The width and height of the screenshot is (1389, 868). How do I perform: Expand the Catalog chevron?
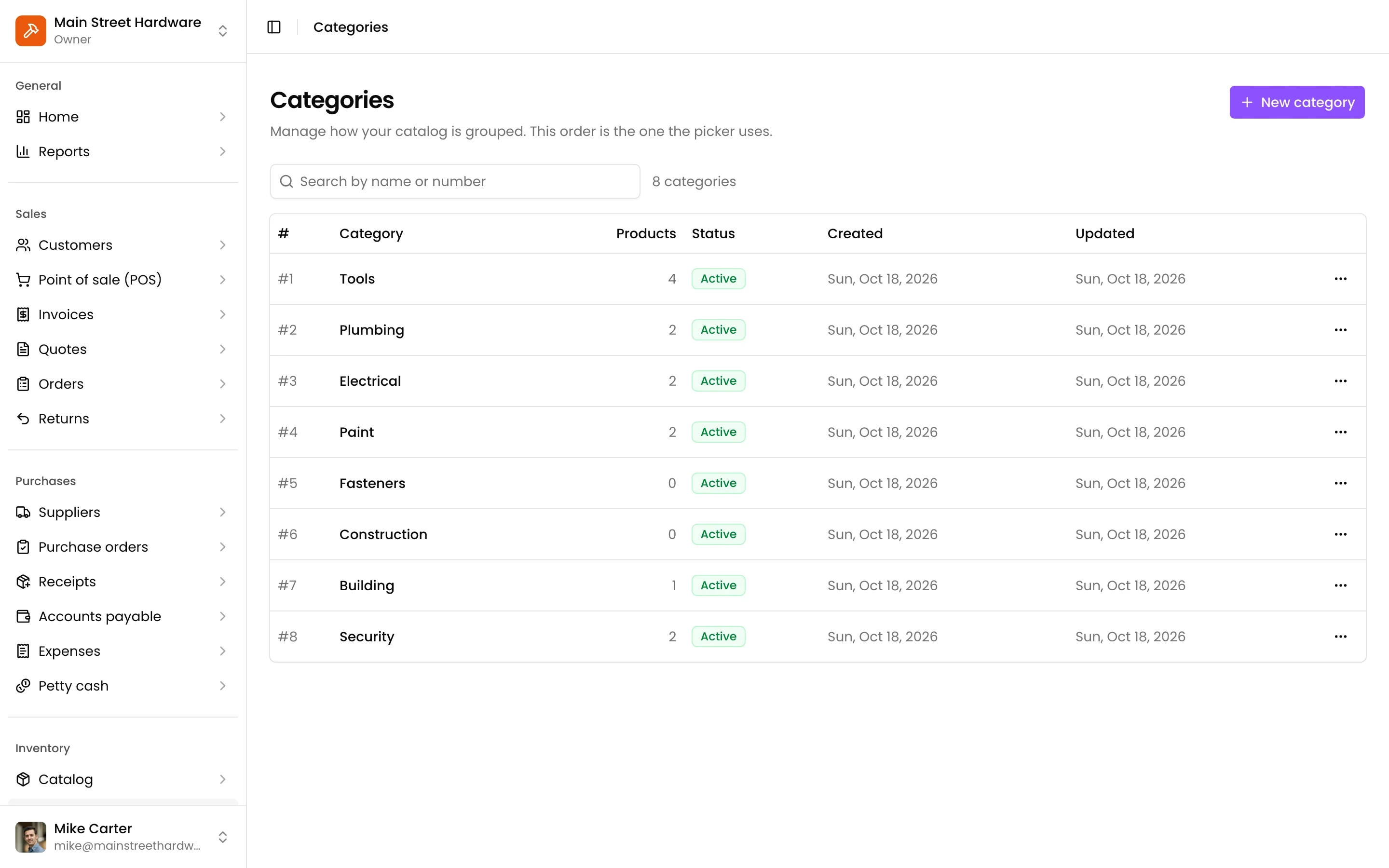coord(223,780)
